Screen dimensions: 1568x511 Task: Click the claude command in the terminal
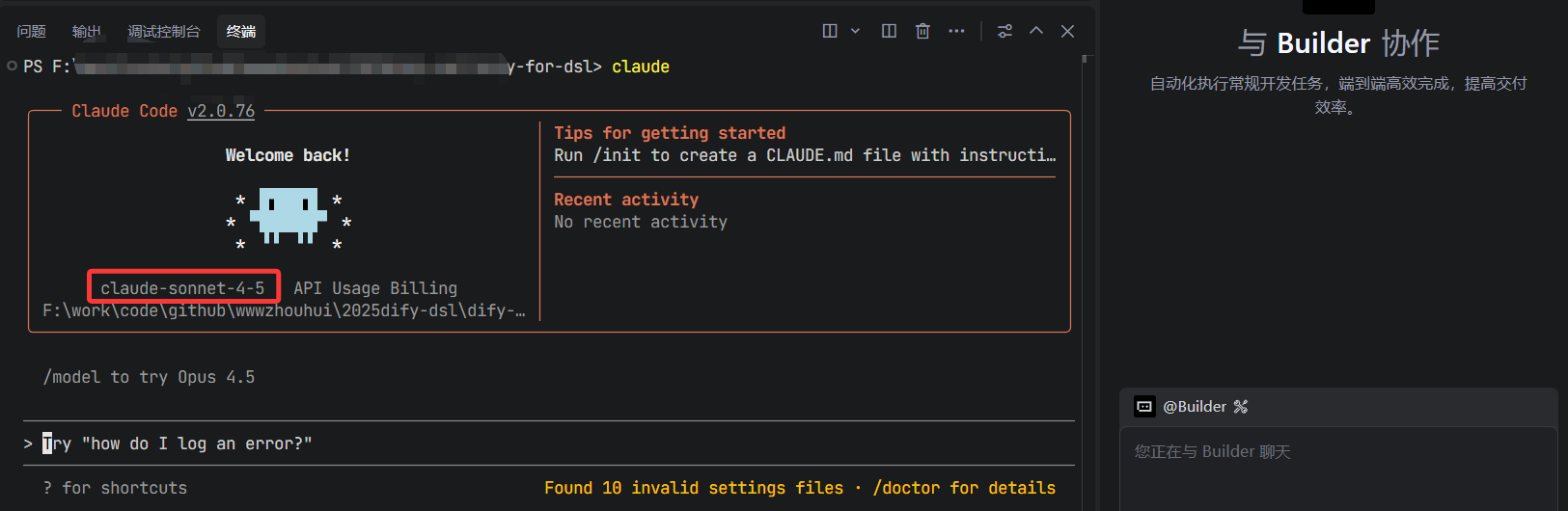pos(641,67)
